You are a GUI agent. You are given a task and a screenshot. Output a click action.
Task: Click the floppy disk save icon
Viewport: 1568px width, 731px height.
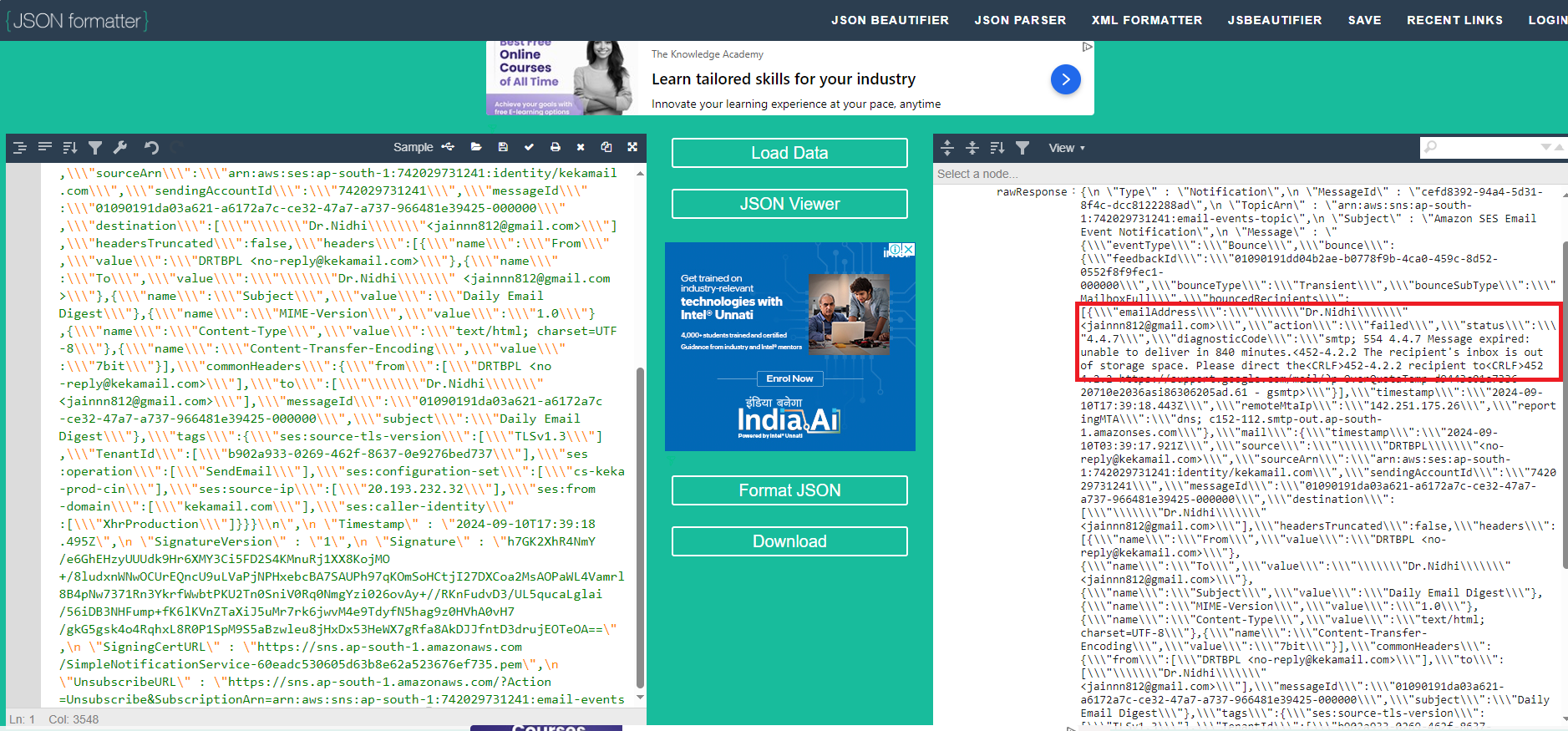point(503,147)
